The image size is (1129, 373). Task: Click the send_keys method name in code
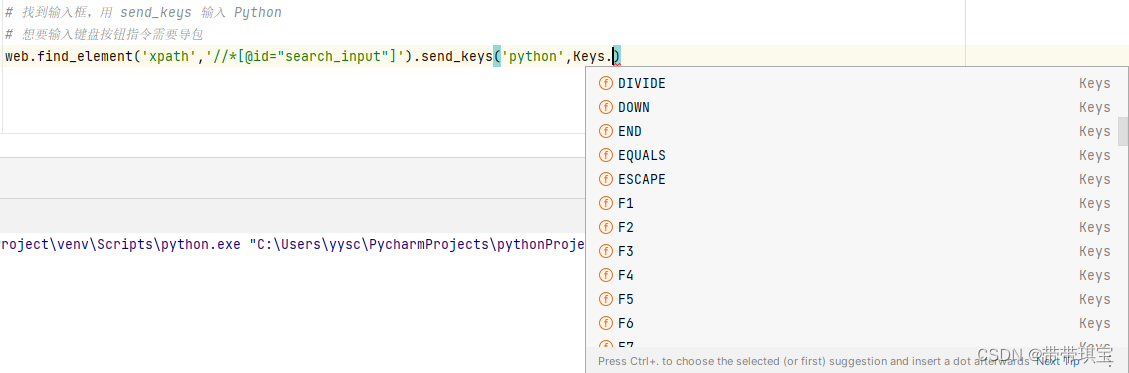tap(457, 56)
